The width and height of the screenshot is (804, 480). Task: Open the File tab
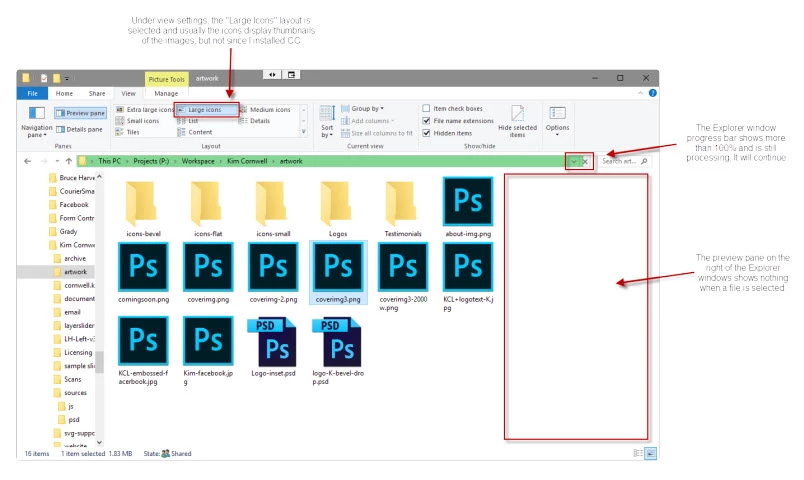32,93
